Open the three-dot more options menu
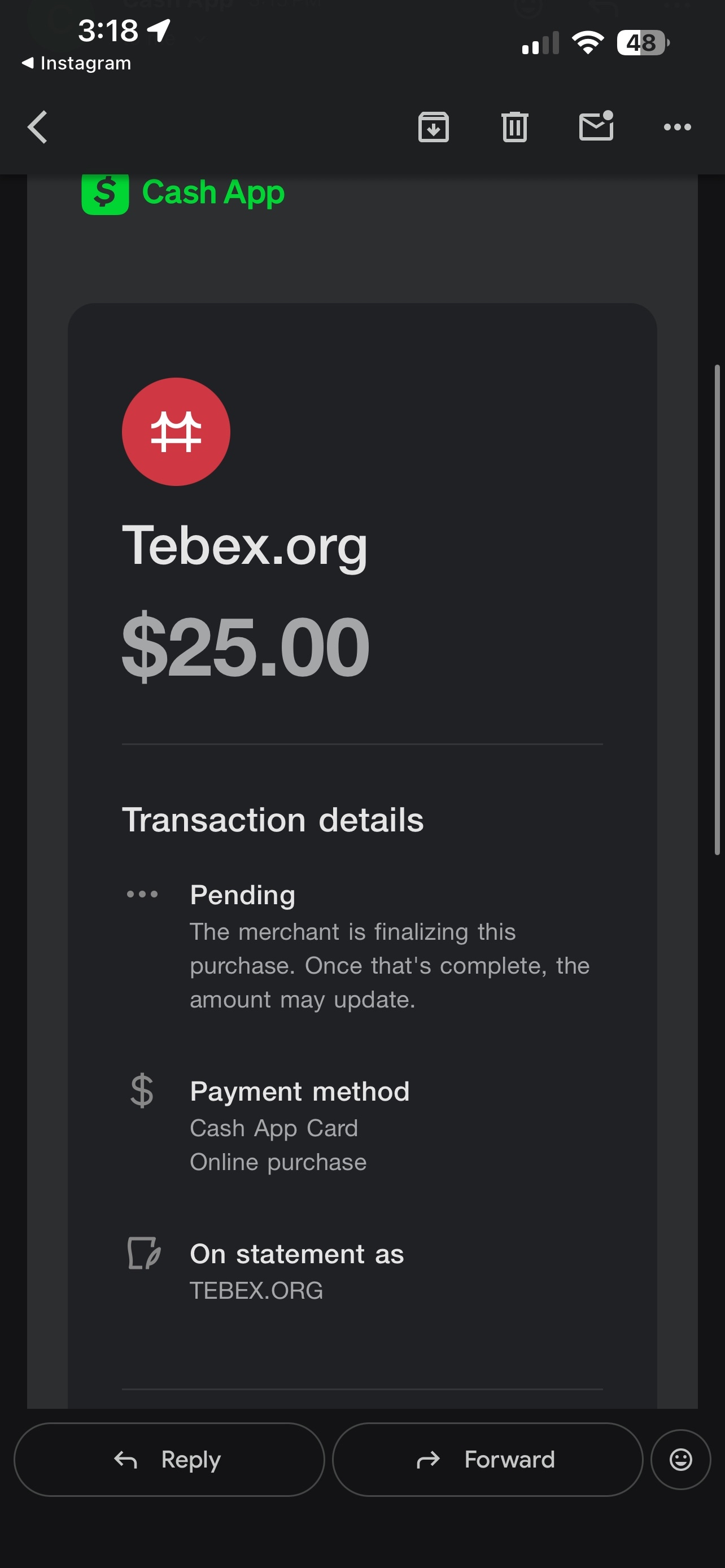 click(677, 127)
